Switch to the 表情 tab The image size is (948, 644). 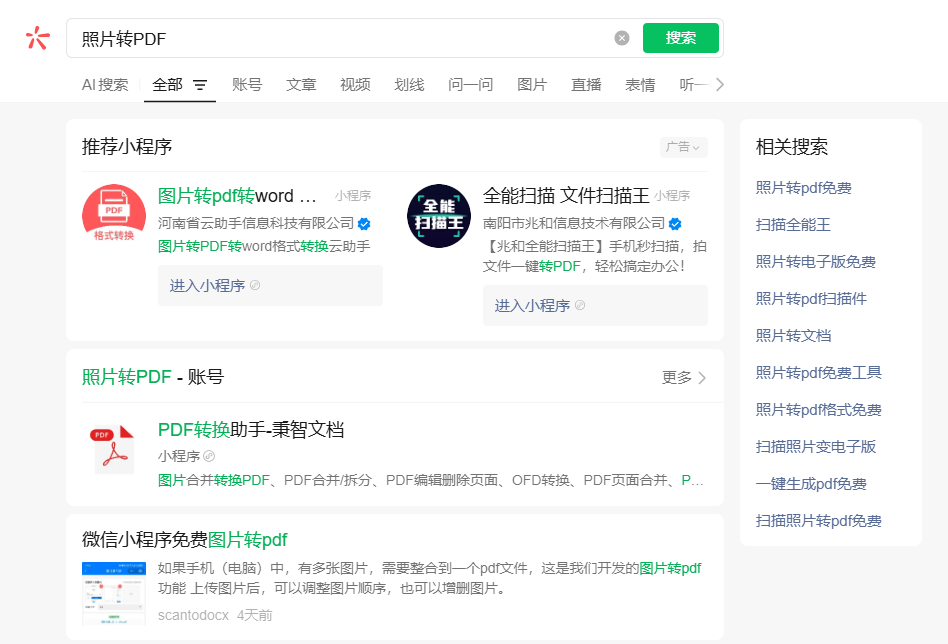(640, 85)
